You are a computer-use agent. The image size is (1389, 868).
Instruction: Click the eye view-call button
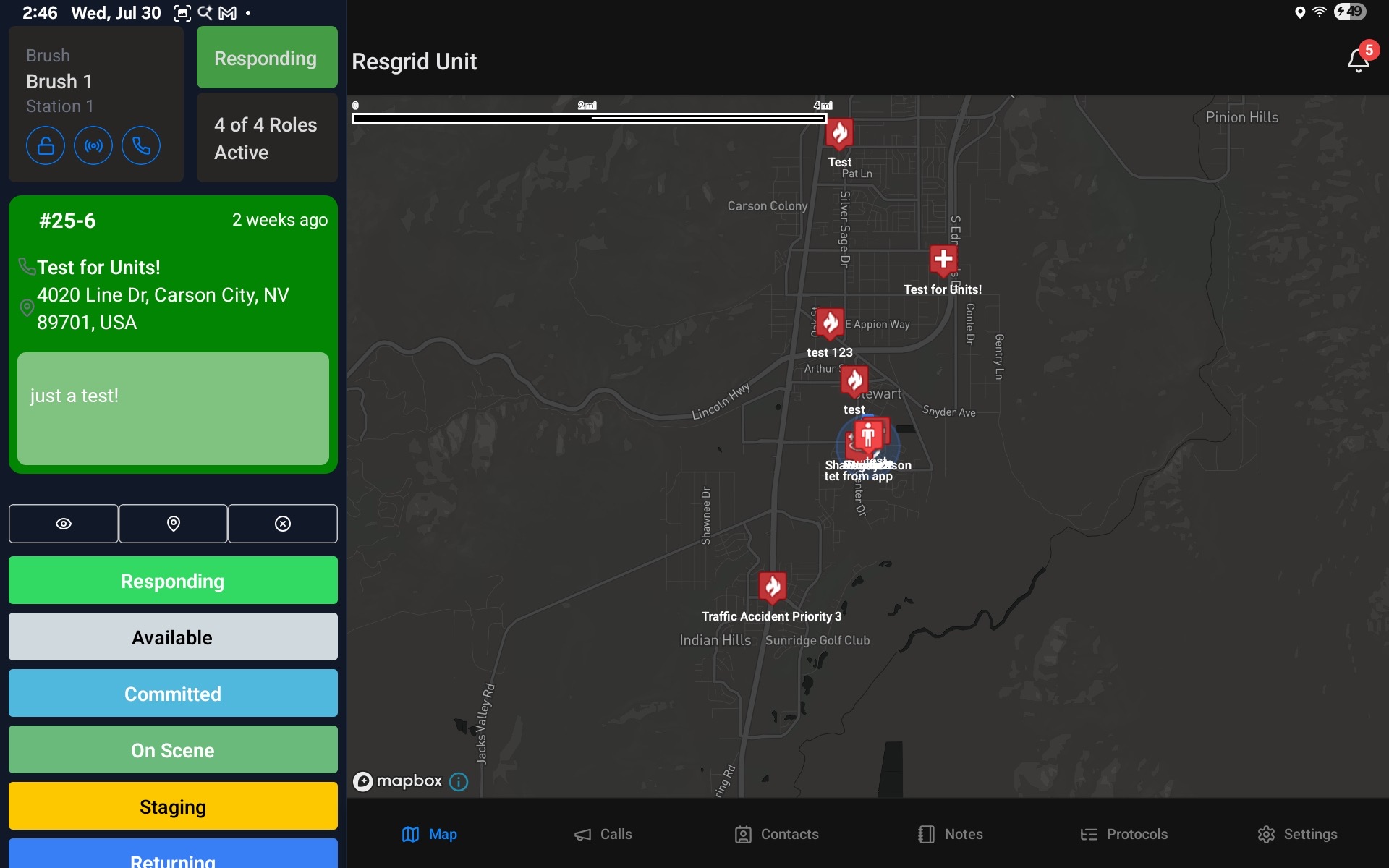click(64, 524)
